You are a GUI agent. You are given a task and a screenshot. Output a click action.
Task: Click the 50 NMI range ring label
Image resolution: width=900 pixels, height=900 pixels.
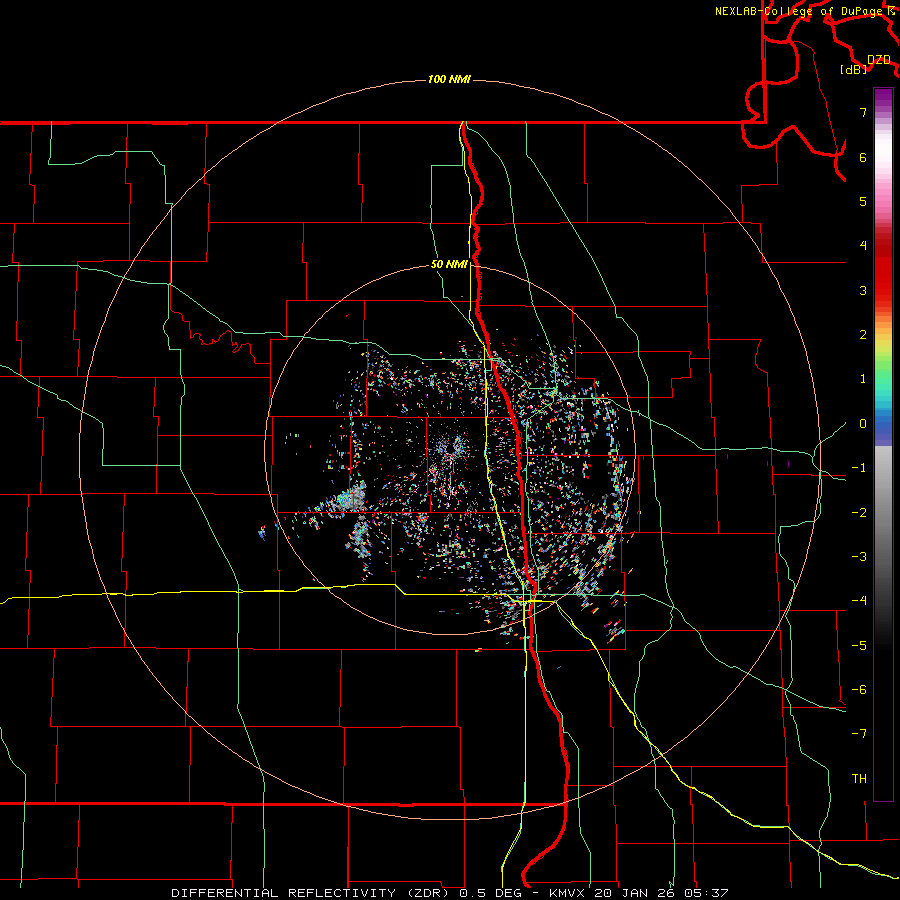tap(449, 264)
